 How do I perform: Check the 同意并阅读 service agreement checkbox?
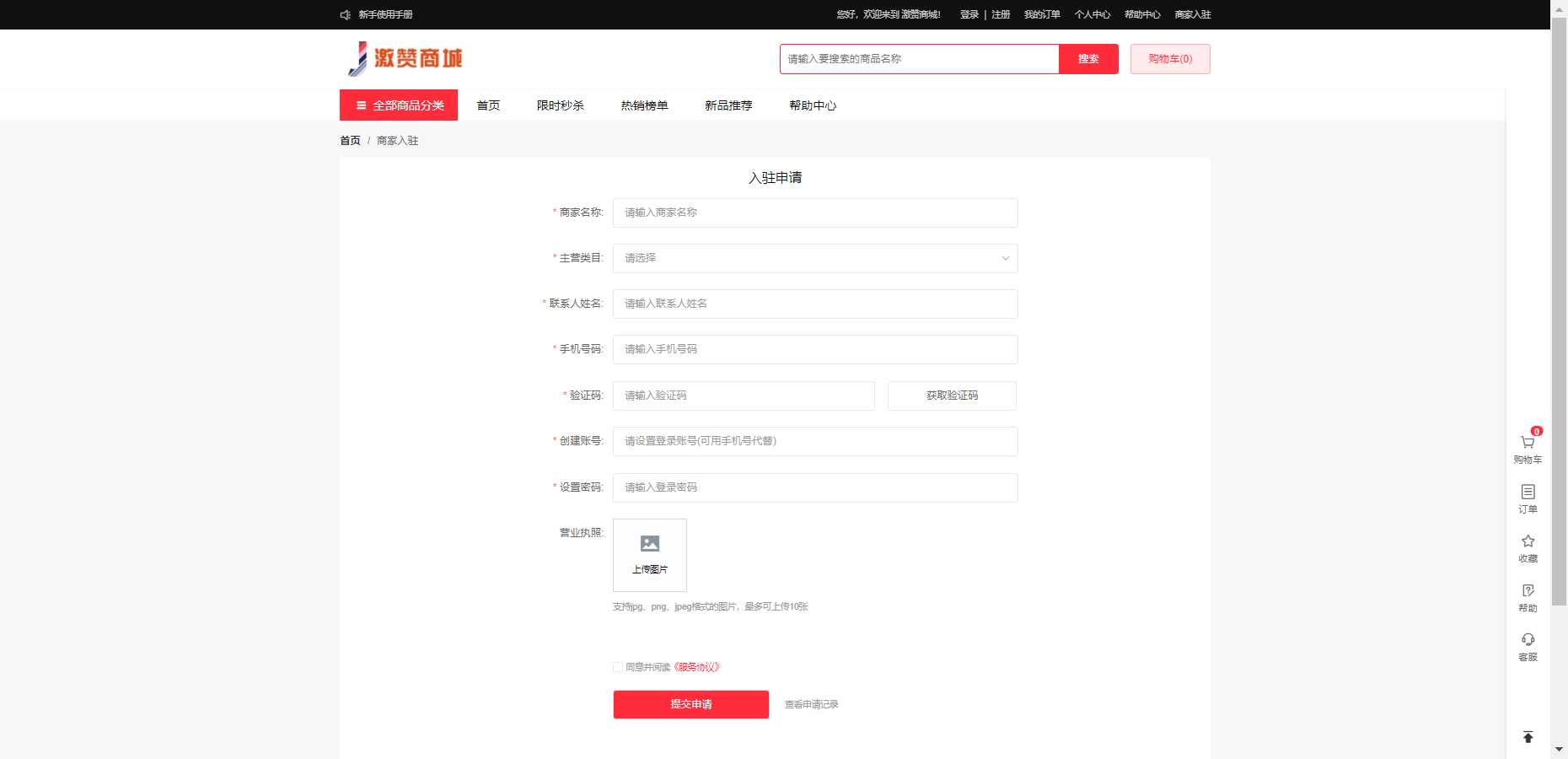coord(618,667)
